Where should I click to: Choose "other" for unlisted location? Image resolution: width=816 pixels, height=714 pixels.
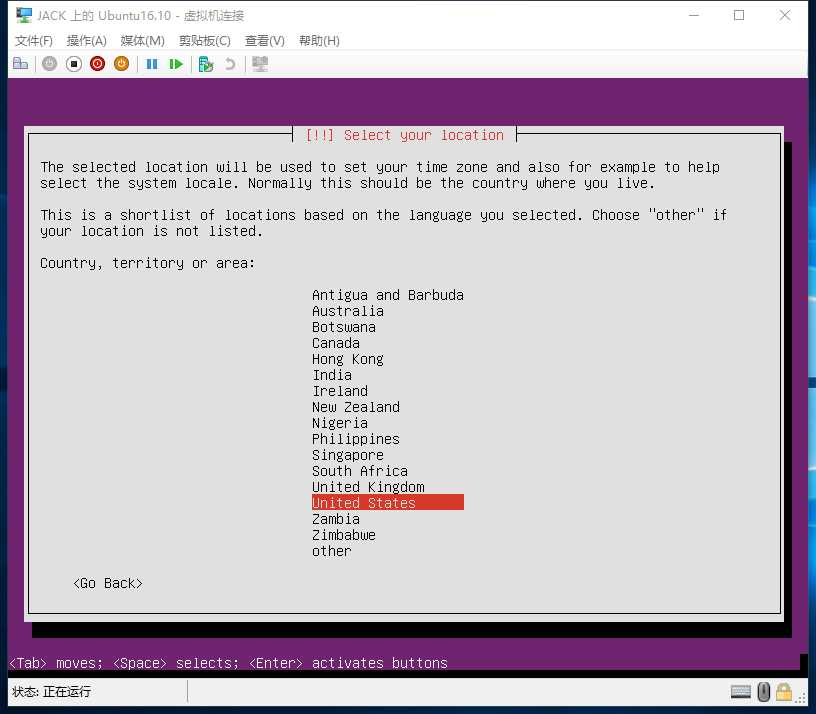[388, 551]
